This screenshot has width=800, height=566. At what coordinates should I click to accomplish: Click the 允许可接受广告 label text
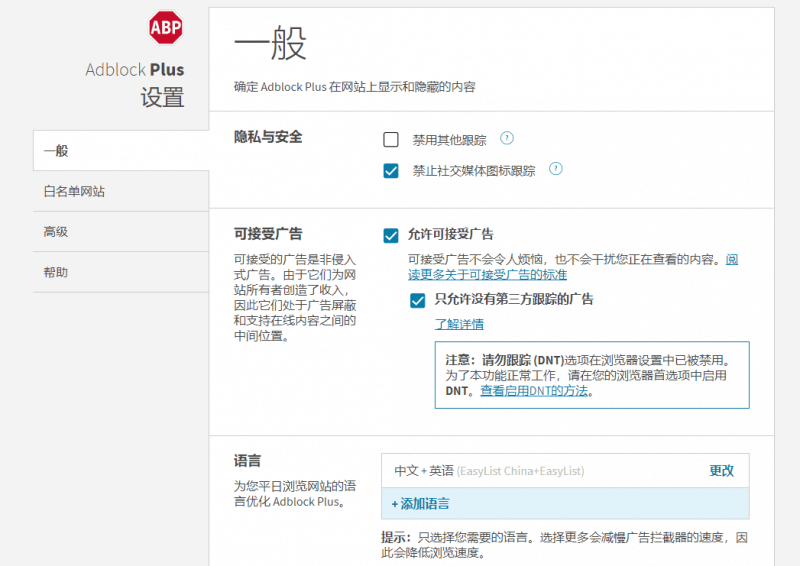pyautogui.click(x=451, y=234)
